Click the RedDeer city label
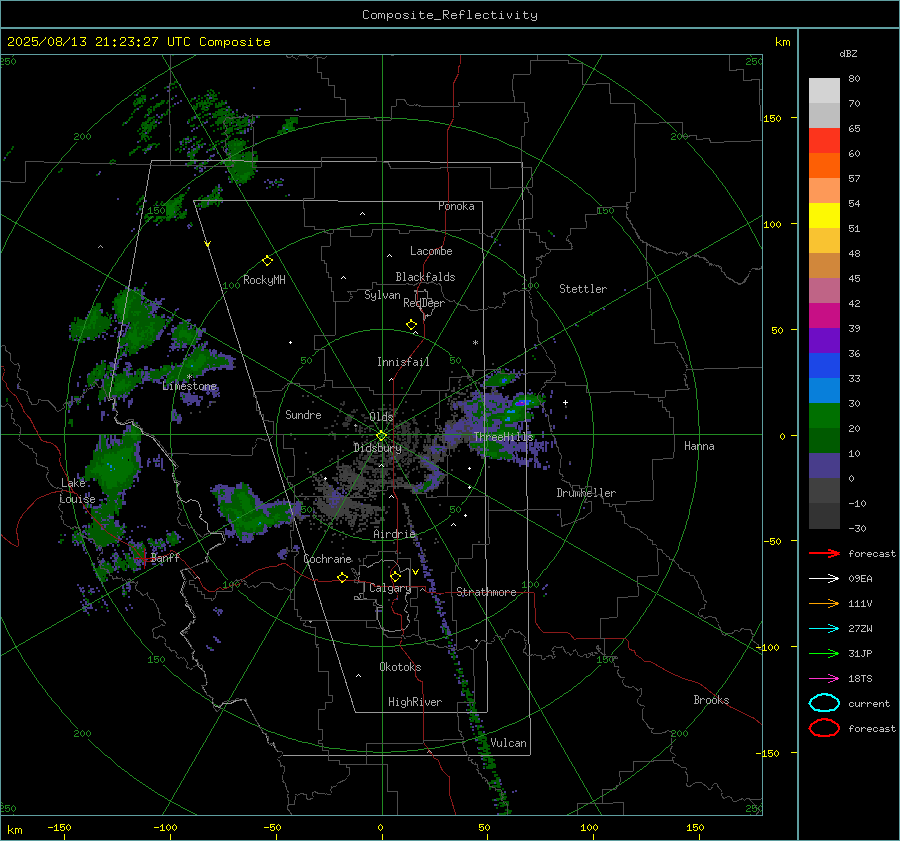This screenshot has width=900, height=841. point(424,303)
